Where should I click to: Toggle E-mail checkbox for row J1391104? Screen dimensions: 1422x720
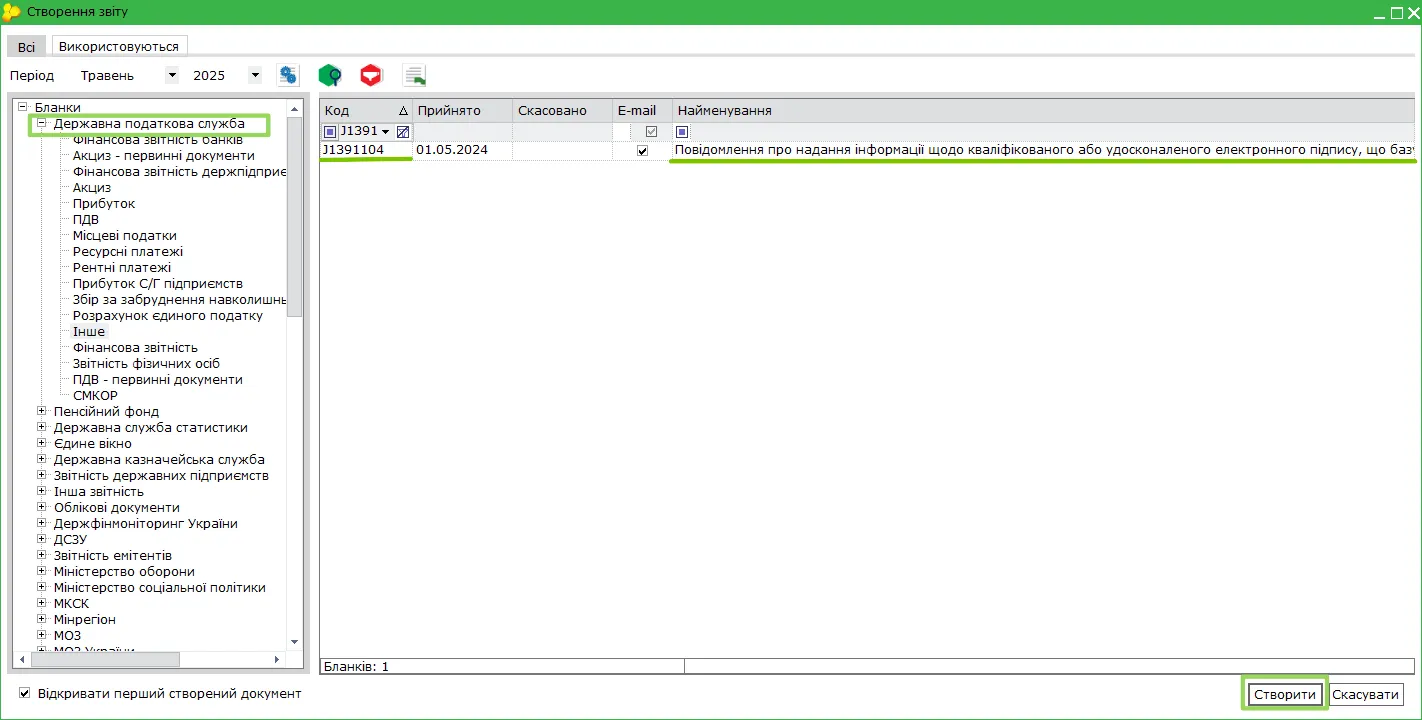pos(642,151)
